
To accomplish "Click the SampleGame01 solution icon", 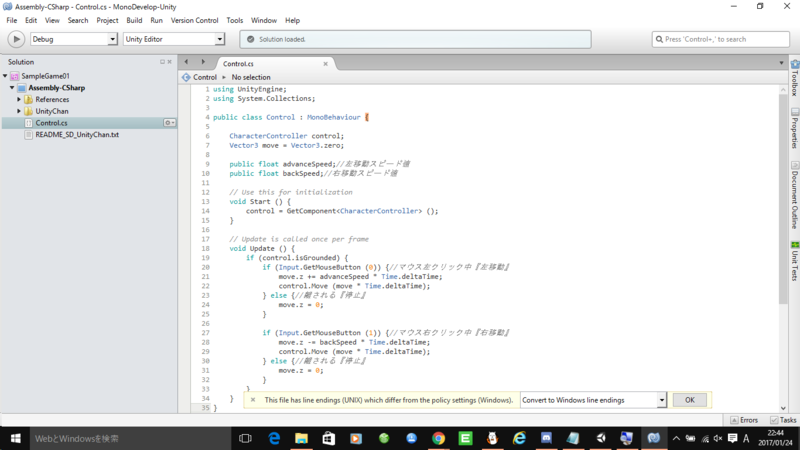I will [14, 76].
